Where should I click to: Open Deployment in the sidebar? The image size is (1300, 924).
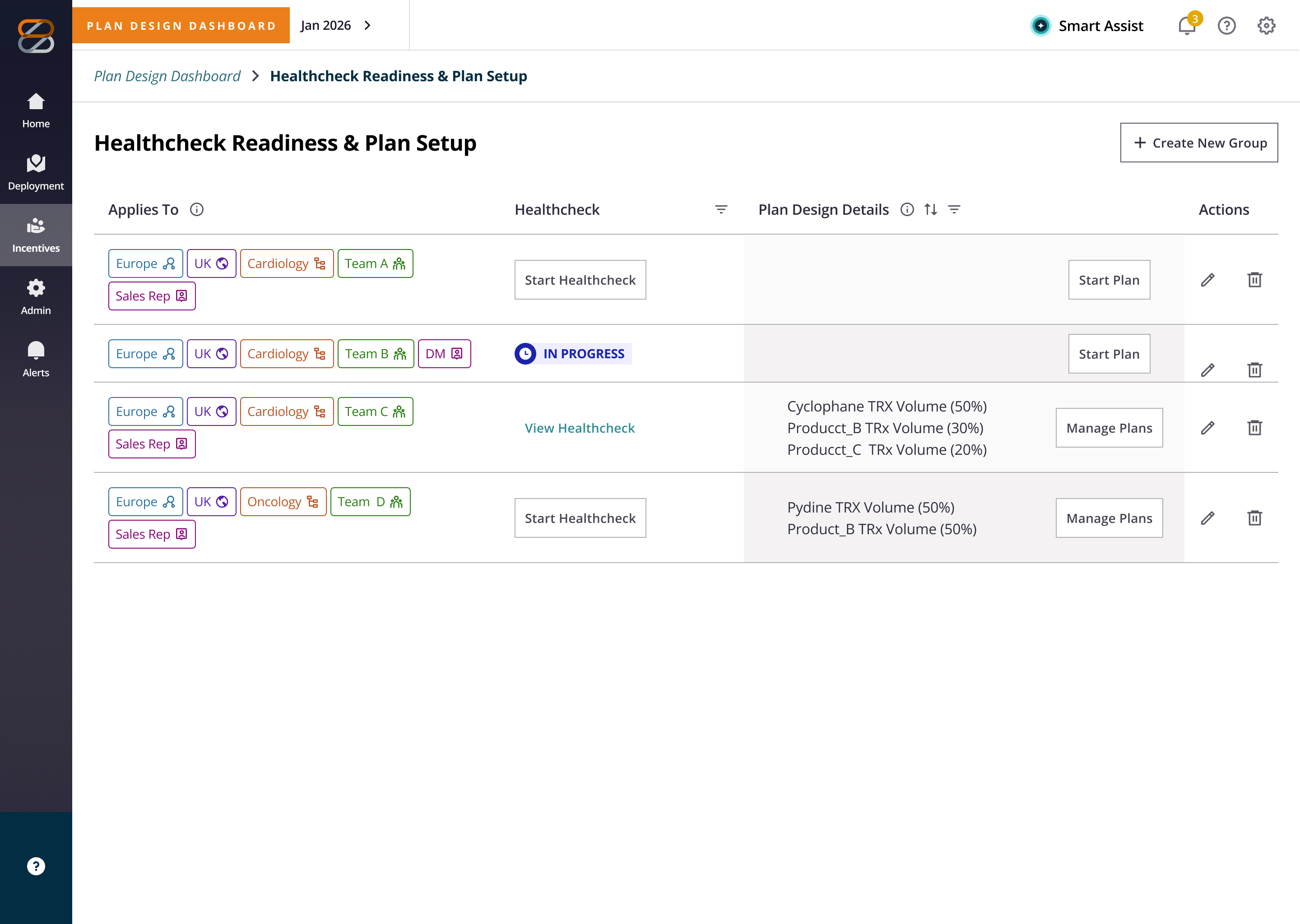(x=36, y=173)
